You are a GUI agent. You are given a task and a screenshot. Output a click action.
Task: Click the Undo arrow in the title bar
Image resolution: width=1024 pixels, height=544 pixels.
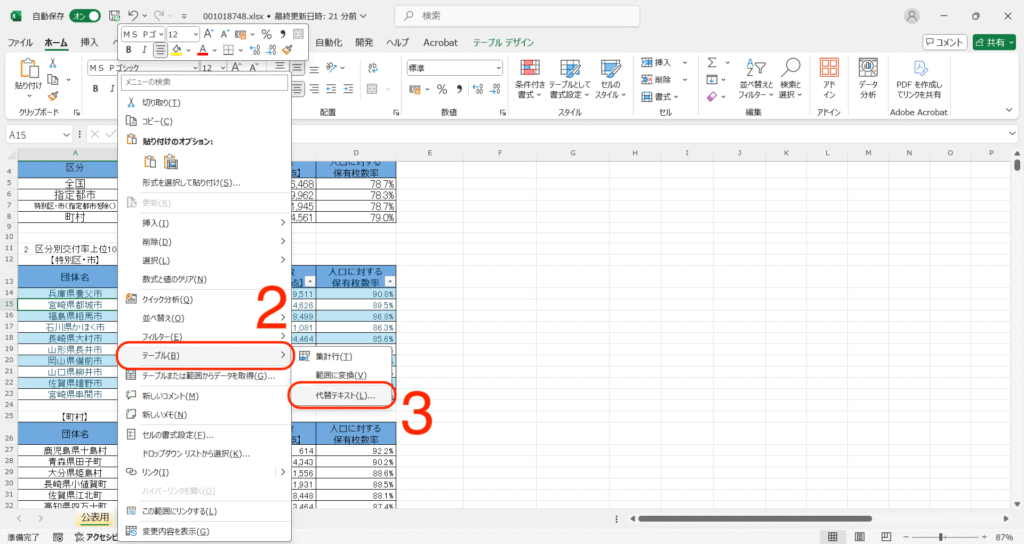point(133,16)
